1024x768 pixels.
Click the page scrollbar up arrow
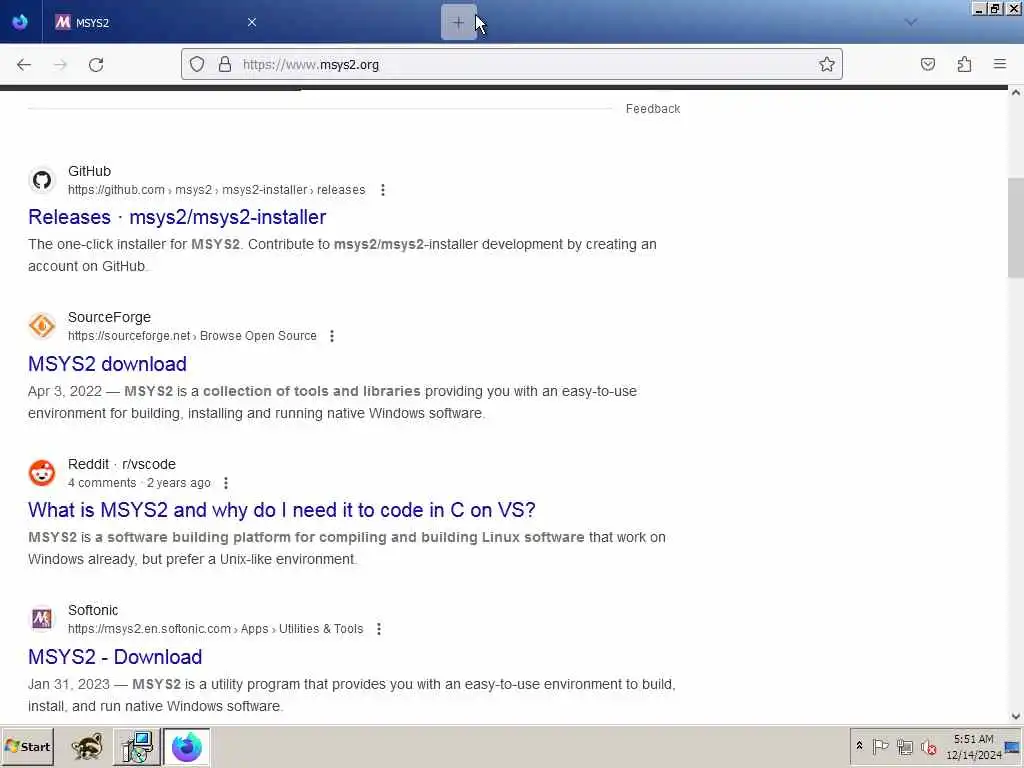coord(1016,93)
